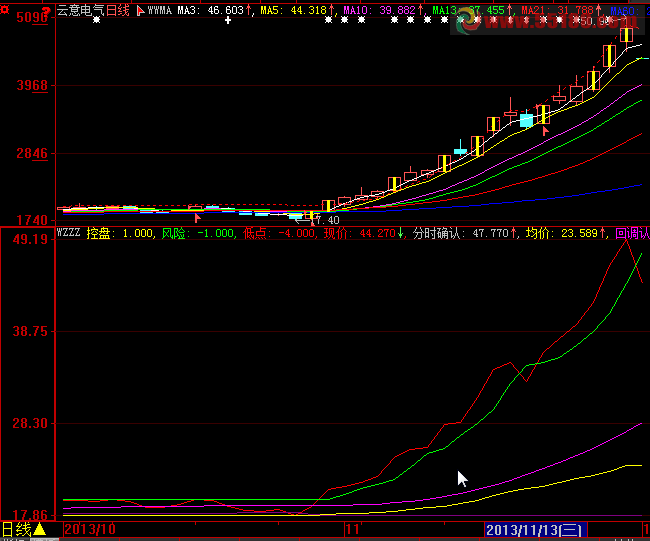Click the yellow triangle next to 日线
The width and height of the screenshot is (650, 541).
pos(39,529)
